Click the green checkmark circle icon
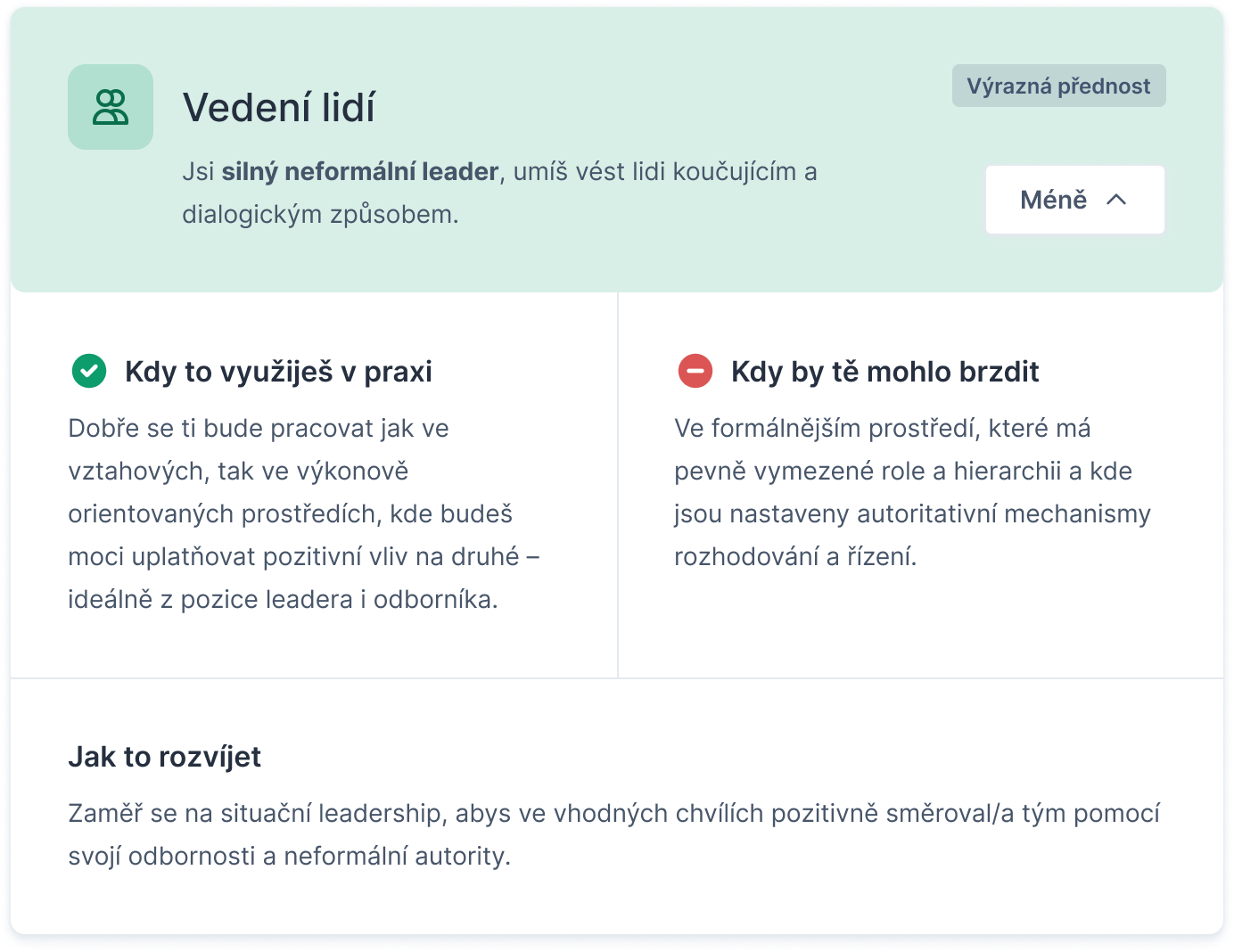The image size is (1234, 952). [89, 371]
